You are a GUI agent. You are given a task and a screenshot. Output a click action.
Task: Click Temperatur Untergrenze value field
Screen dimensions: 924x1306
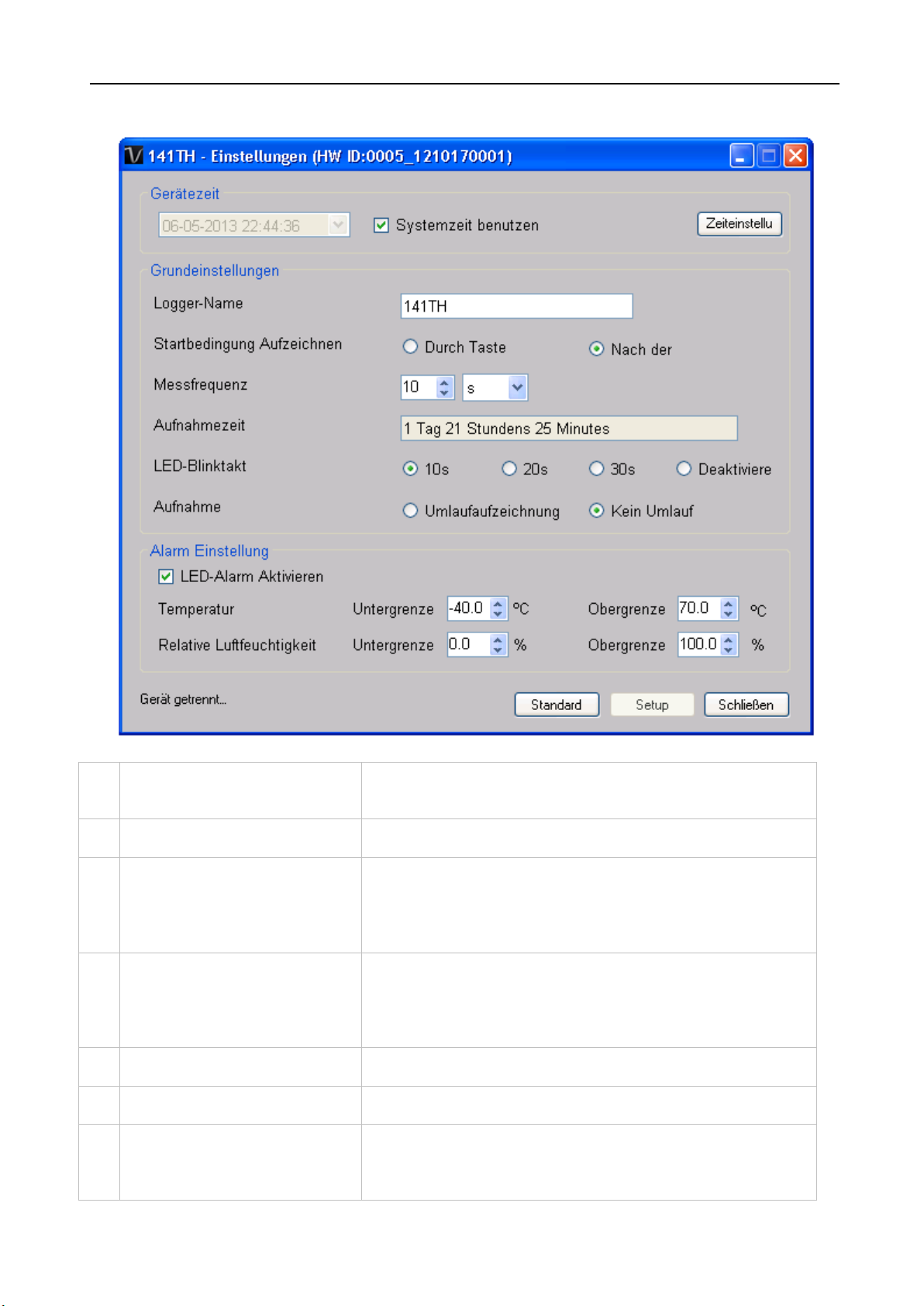tap(469, 608)
